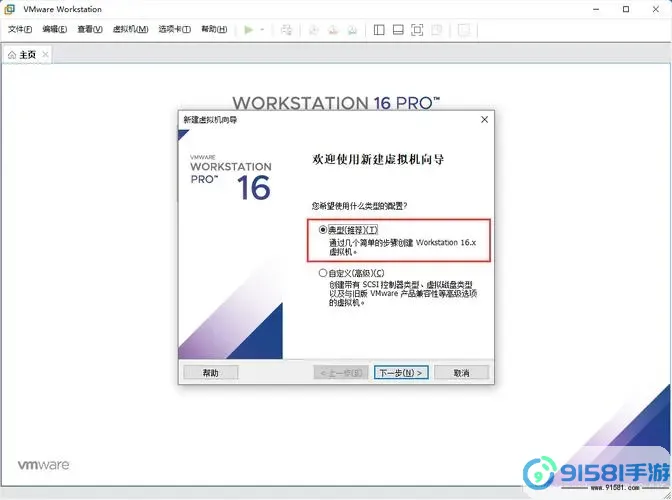Select the 自定义(高级) radio option
672x500 pixels.
323,273
